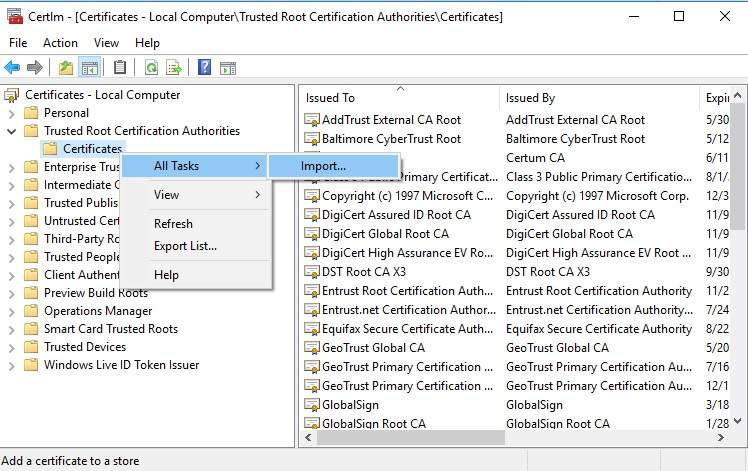Expand the Smart Card Trusted Roots node
Screen dimensions: 748x471
point(11,329)
